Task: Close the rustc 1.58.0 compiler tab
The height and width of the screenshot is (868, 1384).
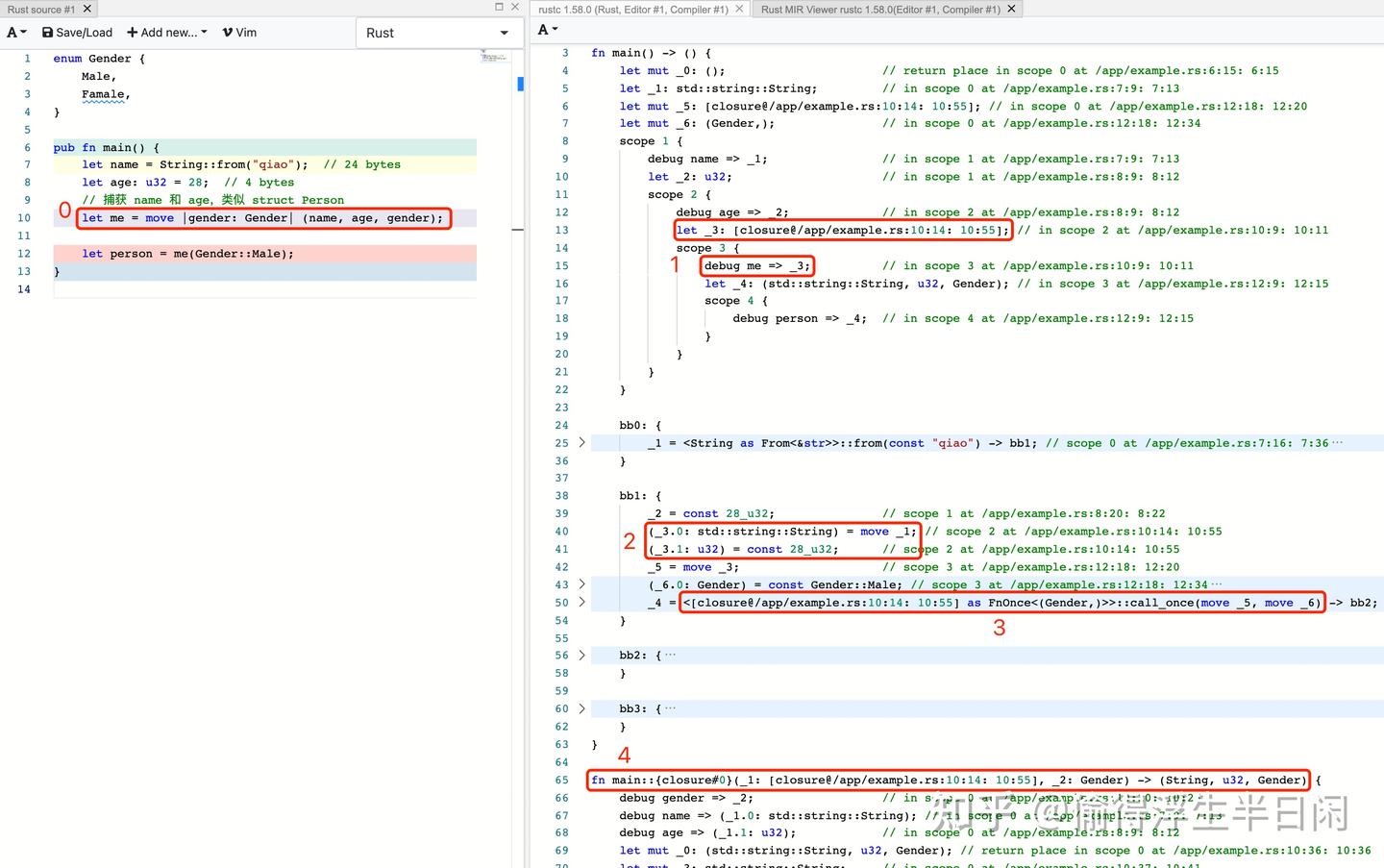Action: coord(739,10)
